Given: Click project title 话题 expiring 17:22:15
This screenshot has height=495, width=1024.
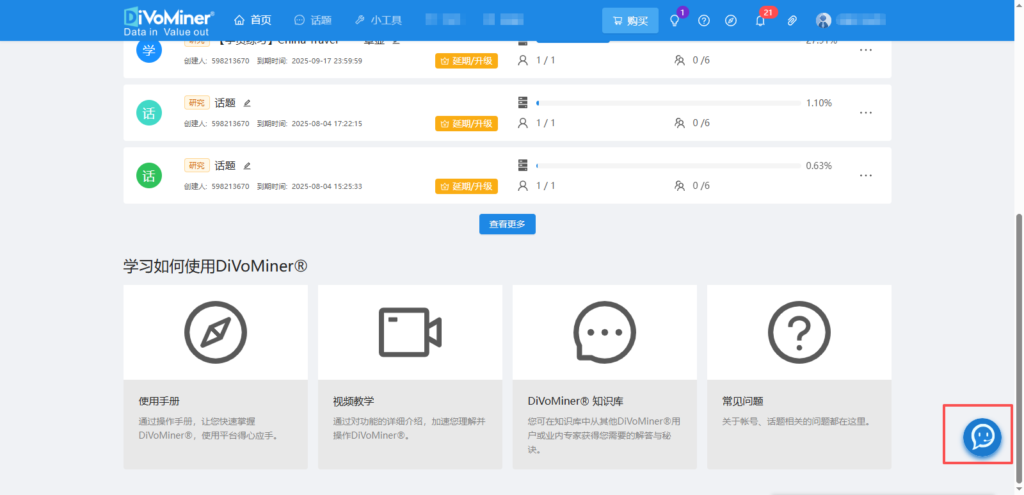Looking at the screenshot, I should 225,103.
